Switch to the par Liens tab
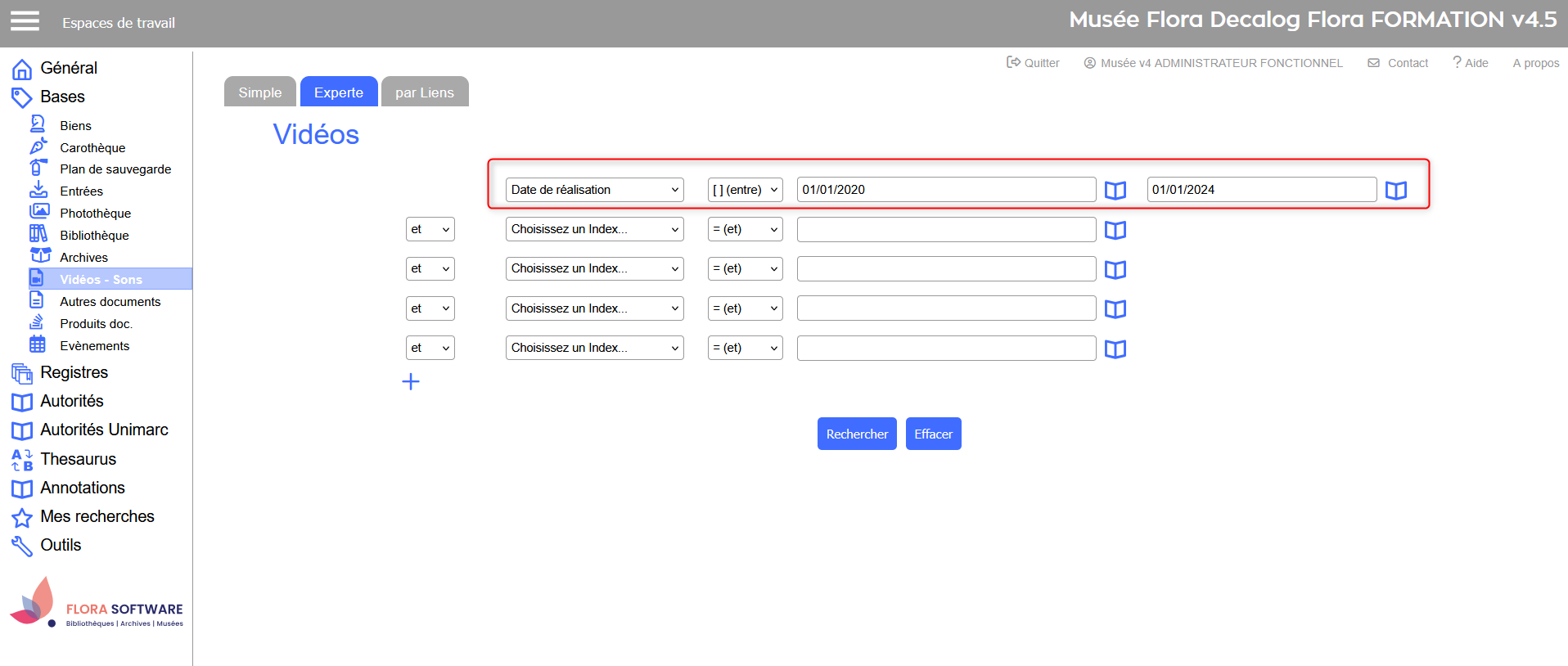Viewport: 1568px width, 666px height. [x=424, y=92]
